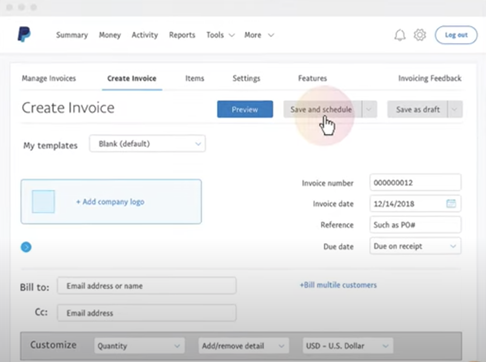Expand Save and schedule arrow options

click(x=369, y=109)
